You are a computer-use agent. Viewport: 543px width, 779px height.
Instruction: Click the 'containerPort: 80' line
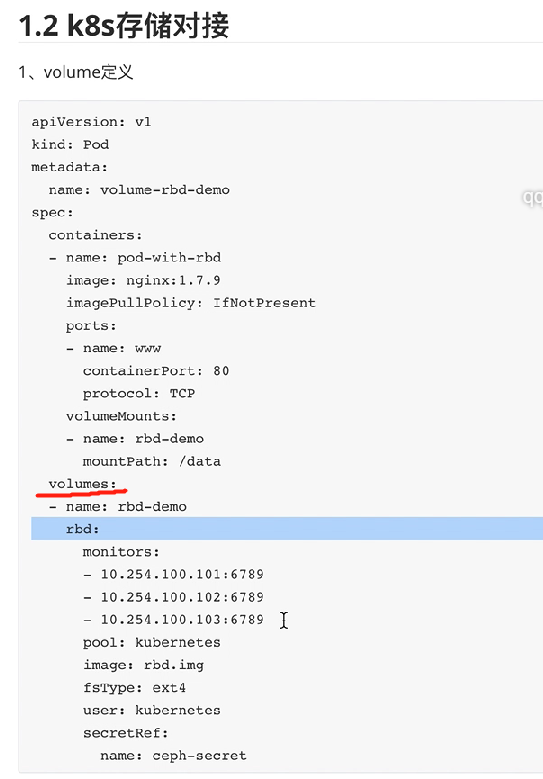(156, 371)
